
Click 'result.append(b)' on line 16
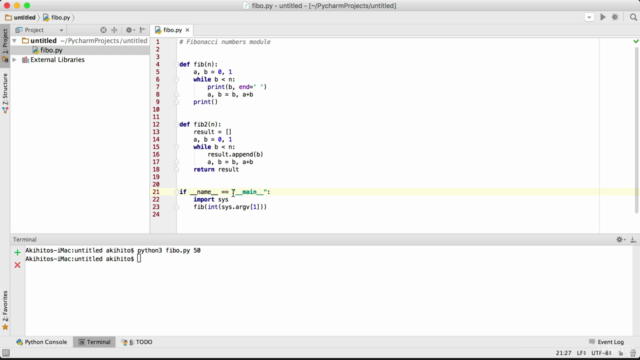(235, 154)
